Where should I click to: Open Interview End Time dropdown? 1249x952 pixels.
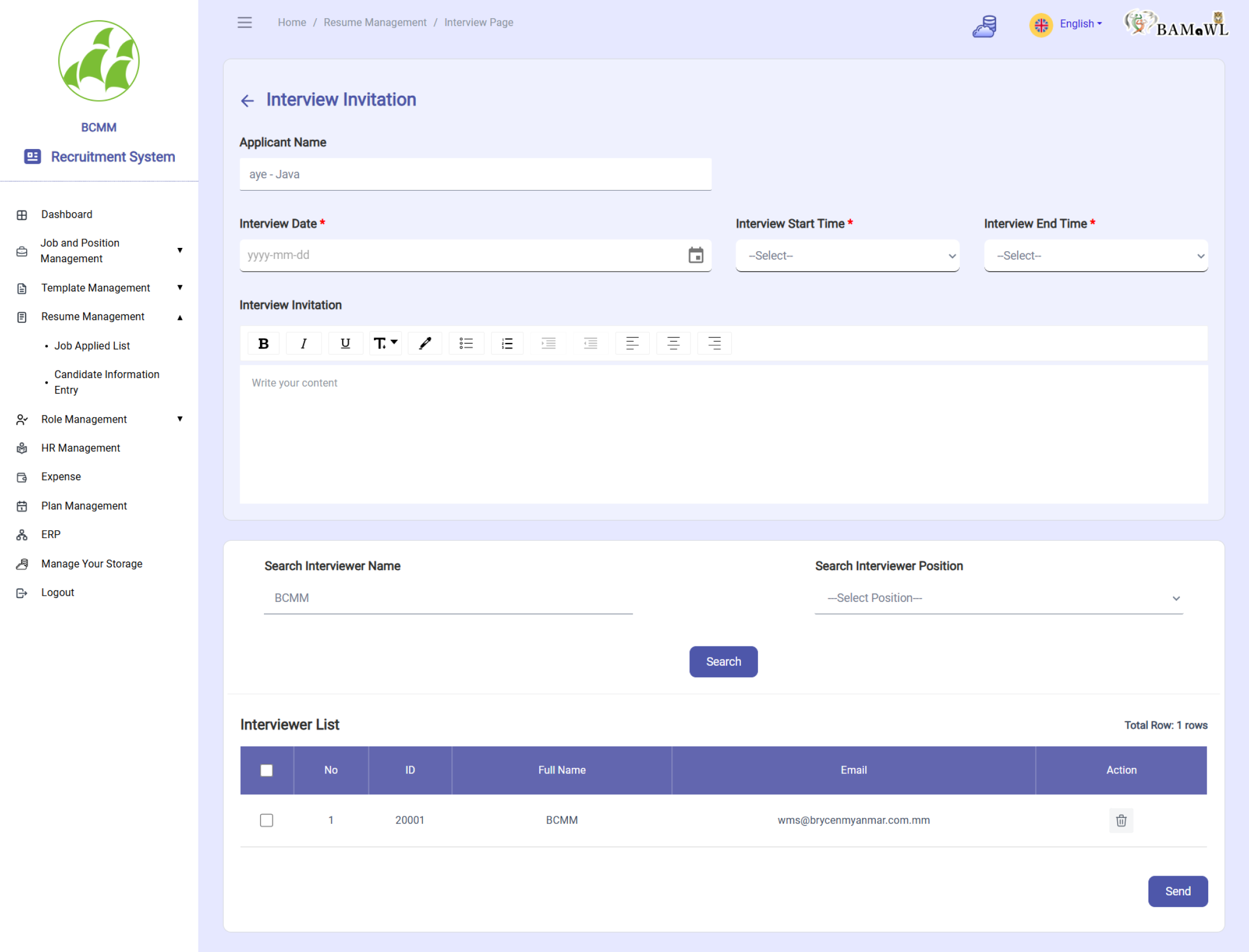[1096, 256]
